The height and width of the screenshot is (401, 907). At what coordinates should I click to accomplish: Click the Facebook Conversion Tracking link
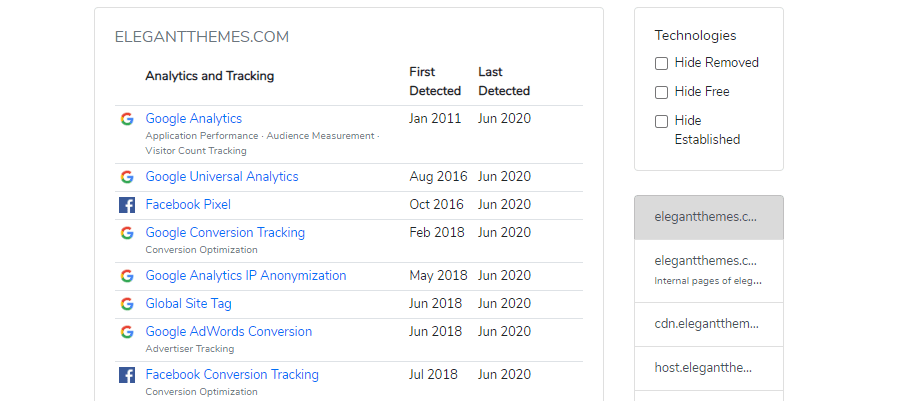[x=232, y=375]
